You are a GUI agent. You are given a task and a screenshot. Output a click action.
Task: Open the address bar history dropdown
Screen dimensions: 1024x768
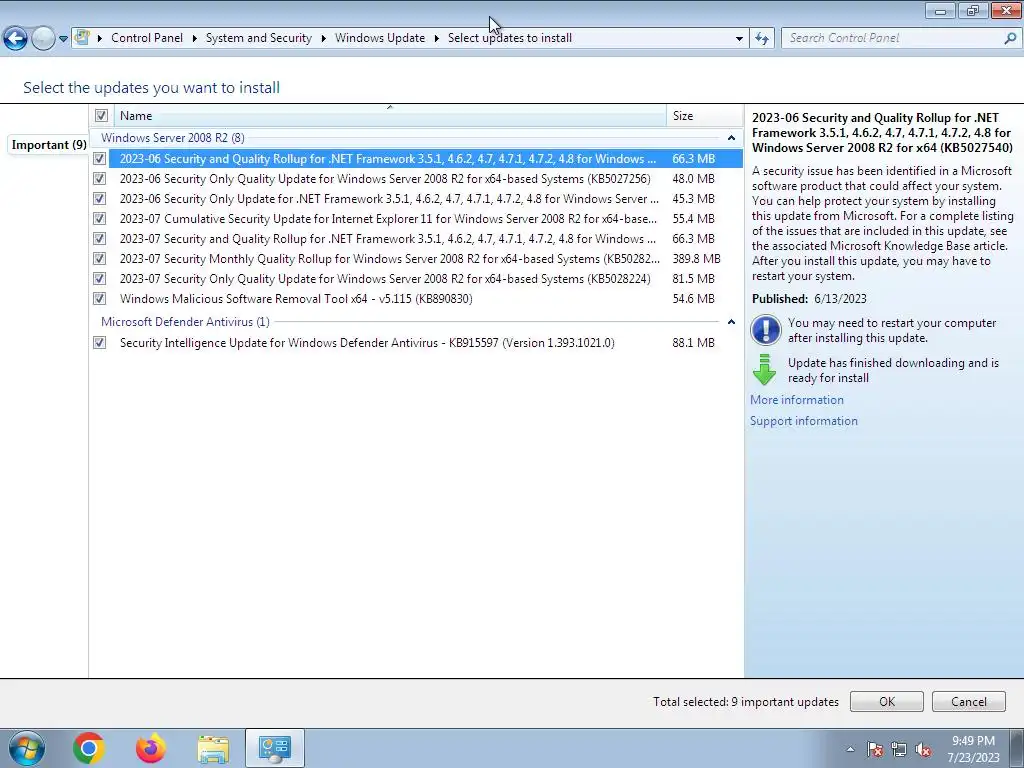[x=739, y=39]
